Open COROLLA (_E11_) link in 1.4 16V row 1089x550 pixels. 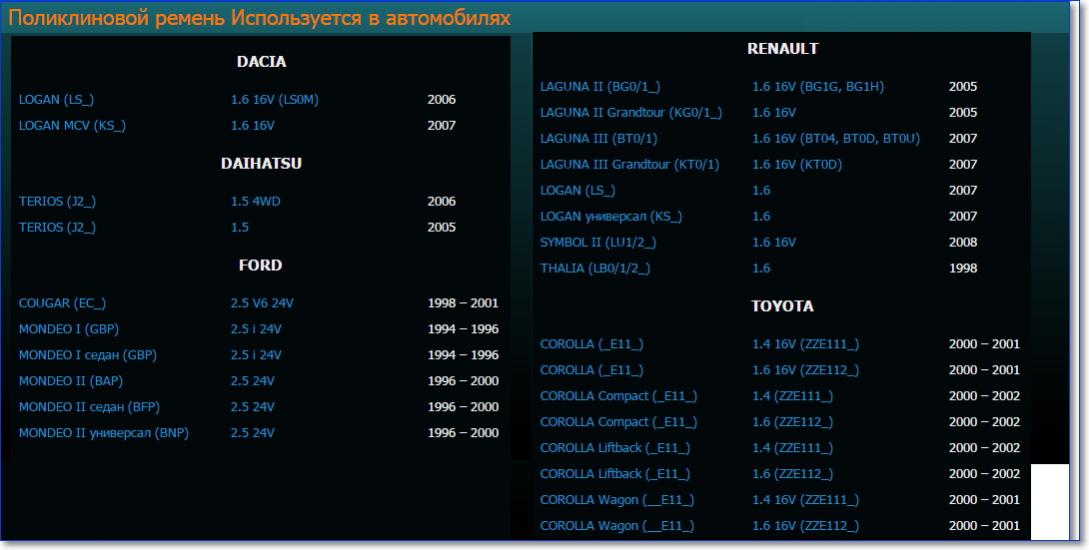[592, 344]
